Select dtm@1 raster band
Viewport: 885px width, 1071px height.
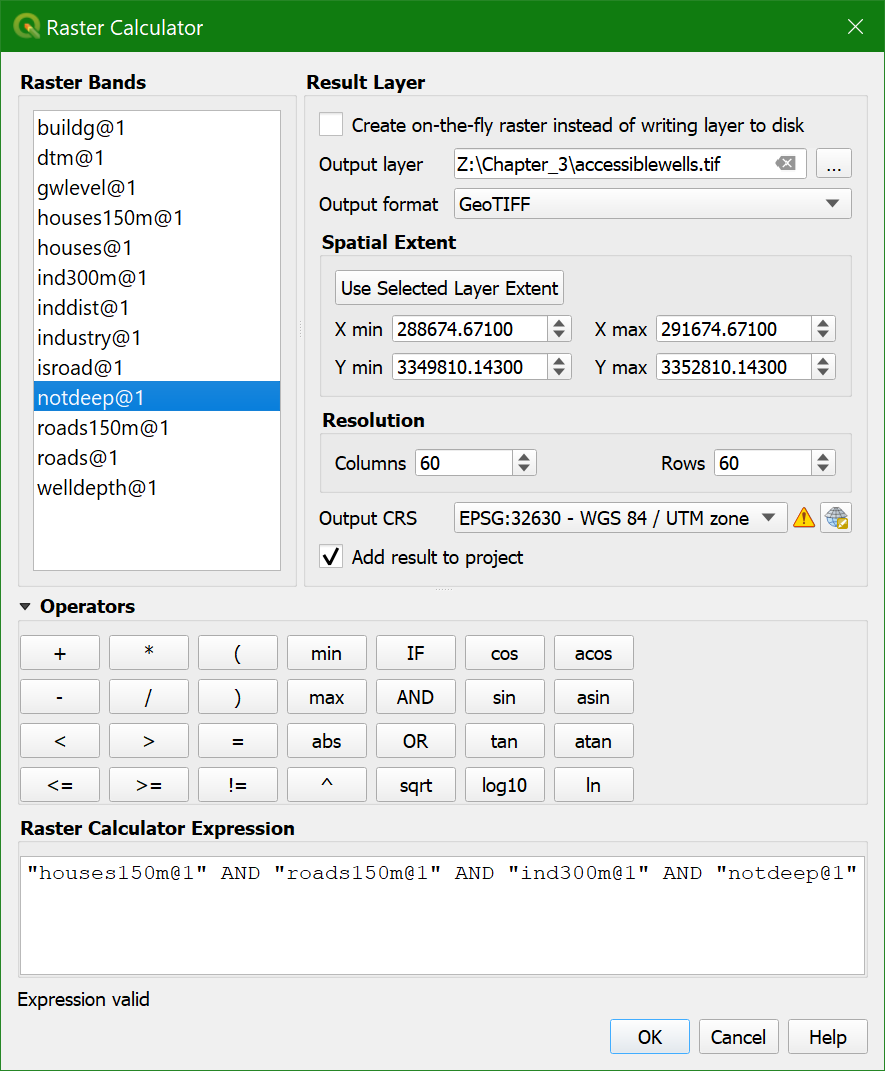point(157,158)
